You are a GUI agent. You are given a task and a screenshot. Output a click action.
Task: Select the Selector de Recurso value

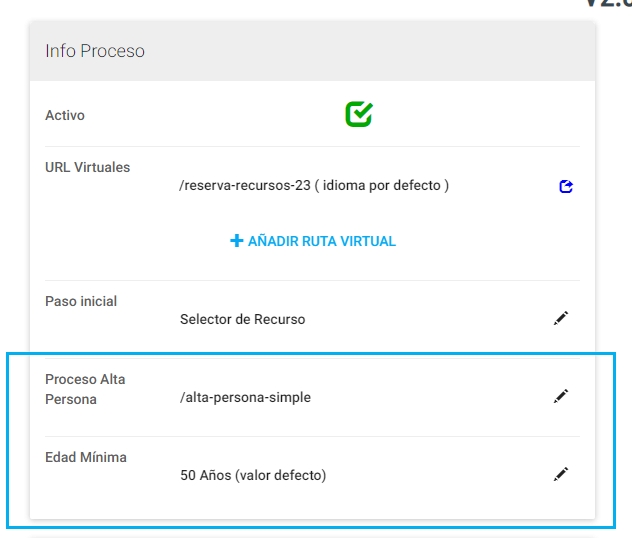click(243, 319)
